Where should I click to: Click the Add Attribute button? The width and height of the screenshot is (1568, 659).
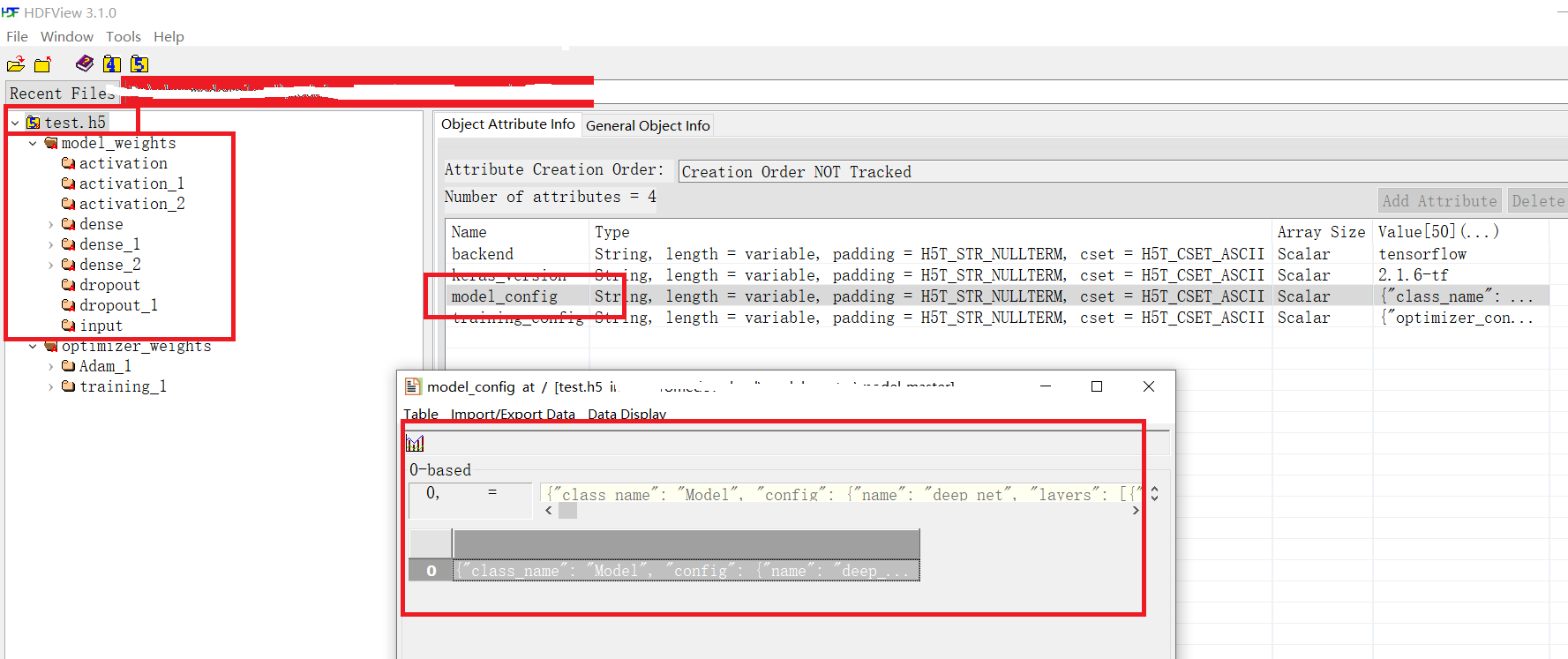pos(1440,201)
